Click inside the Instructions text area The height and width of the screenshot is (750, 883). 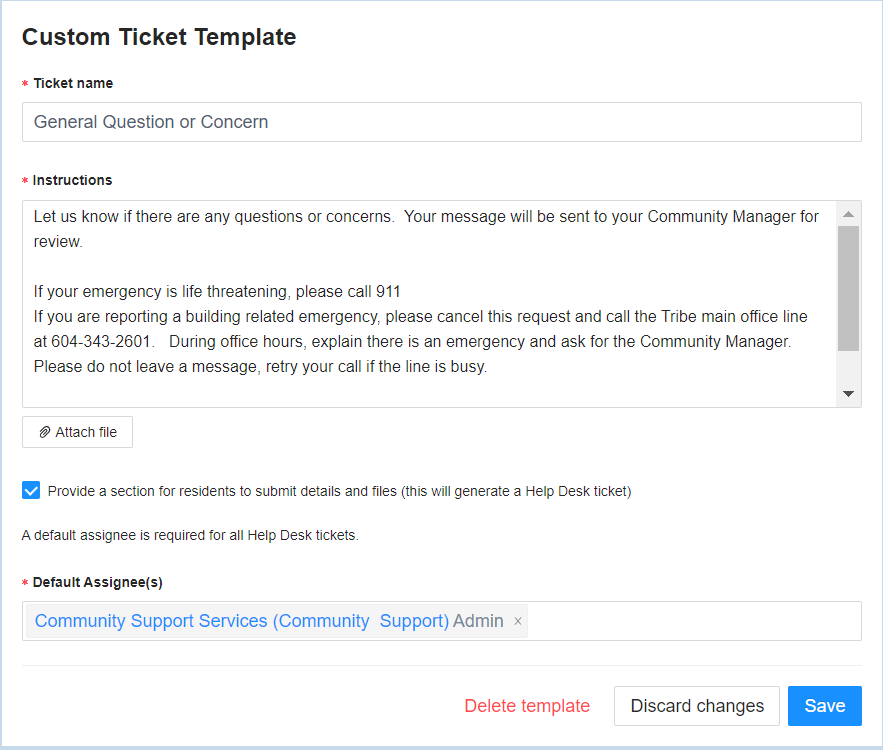point(430,304)
